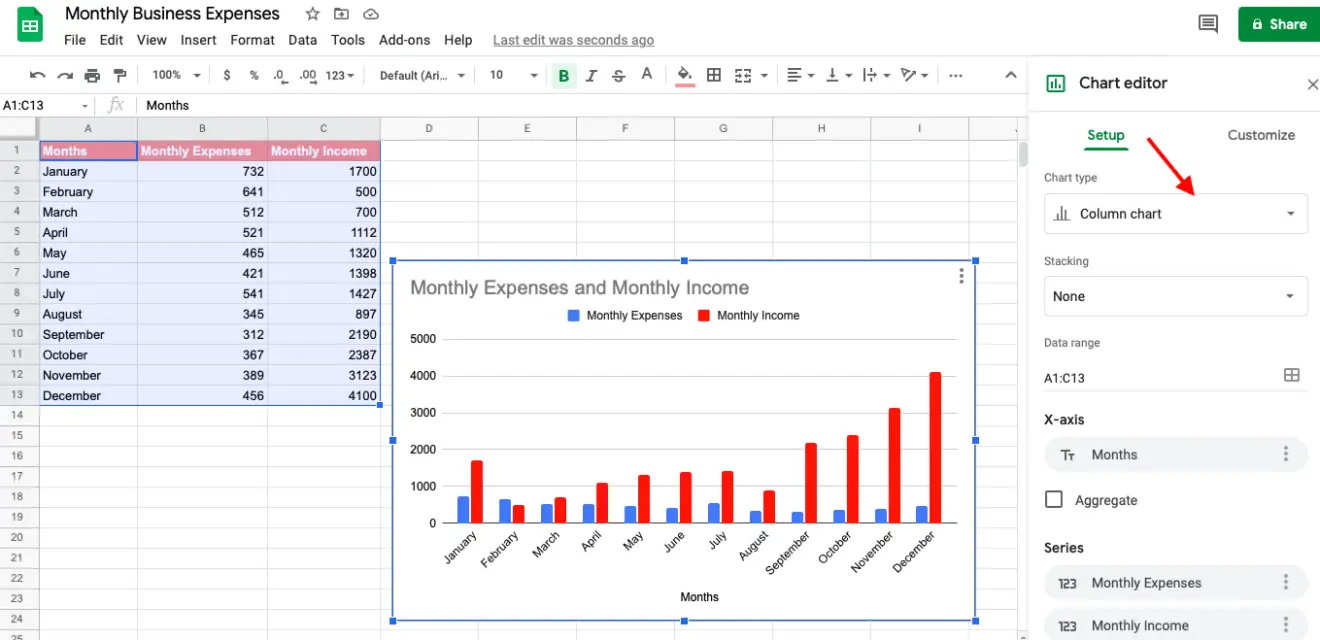
Task: Open the fill color tool
Action: (x=685, y=75)
